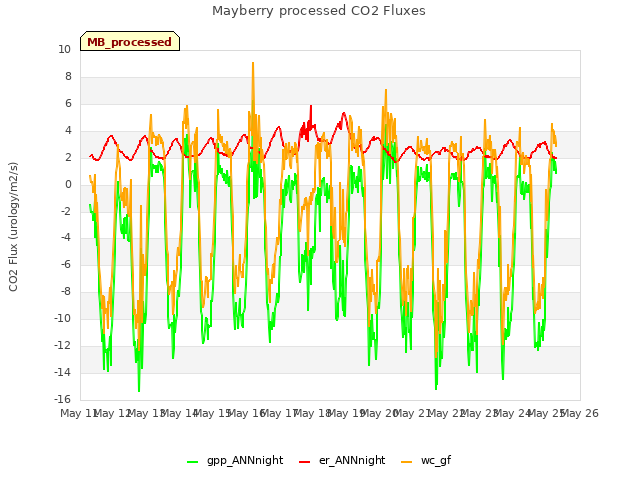Click the orange wc_gf peak near 9
The image size is (640, 480).
pos(253,64)
